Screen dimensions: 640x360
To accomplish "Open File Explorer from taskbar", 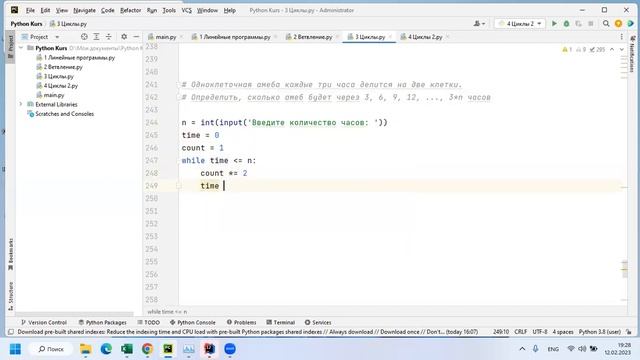I will (85, 349).
